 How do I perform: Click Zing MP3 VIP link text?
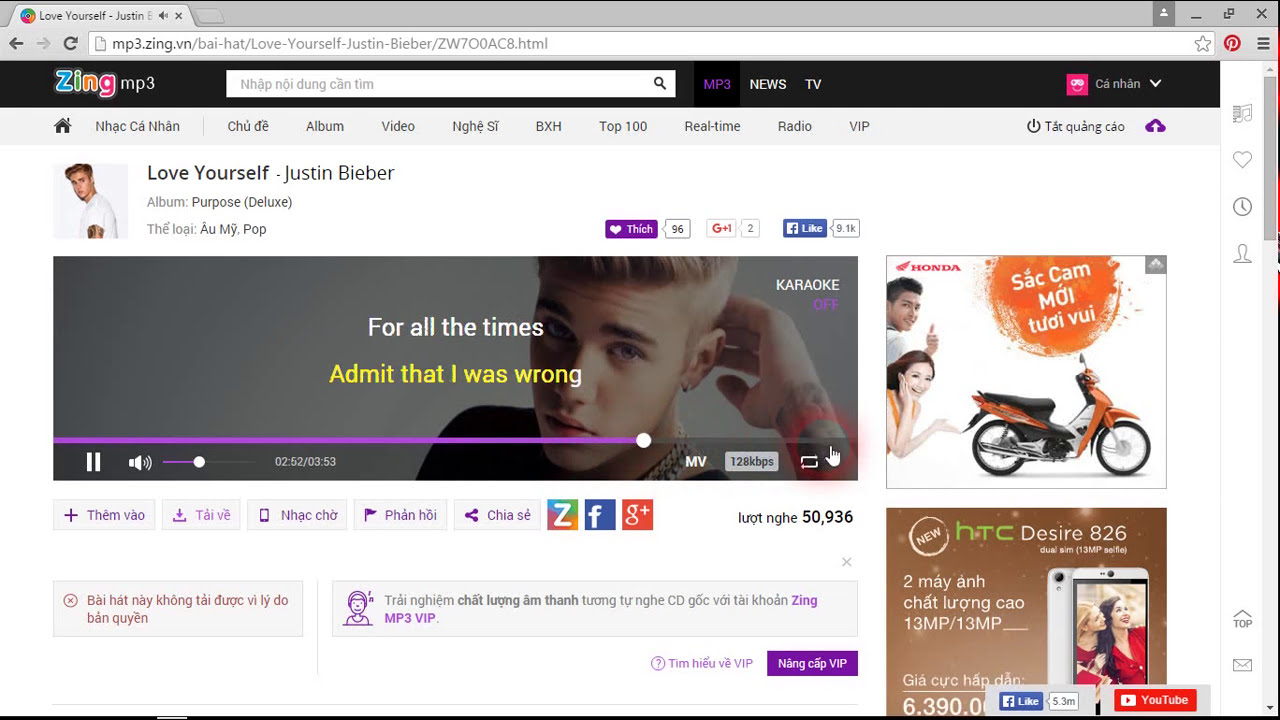pyautogui.click(x=601, y=609)
